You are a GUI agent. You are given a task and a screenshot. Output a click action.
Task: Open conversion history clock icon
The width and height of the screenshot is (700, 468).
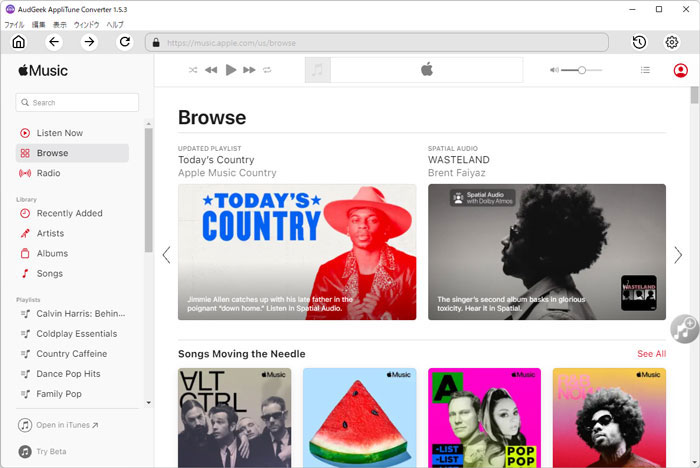pos(639,42)
